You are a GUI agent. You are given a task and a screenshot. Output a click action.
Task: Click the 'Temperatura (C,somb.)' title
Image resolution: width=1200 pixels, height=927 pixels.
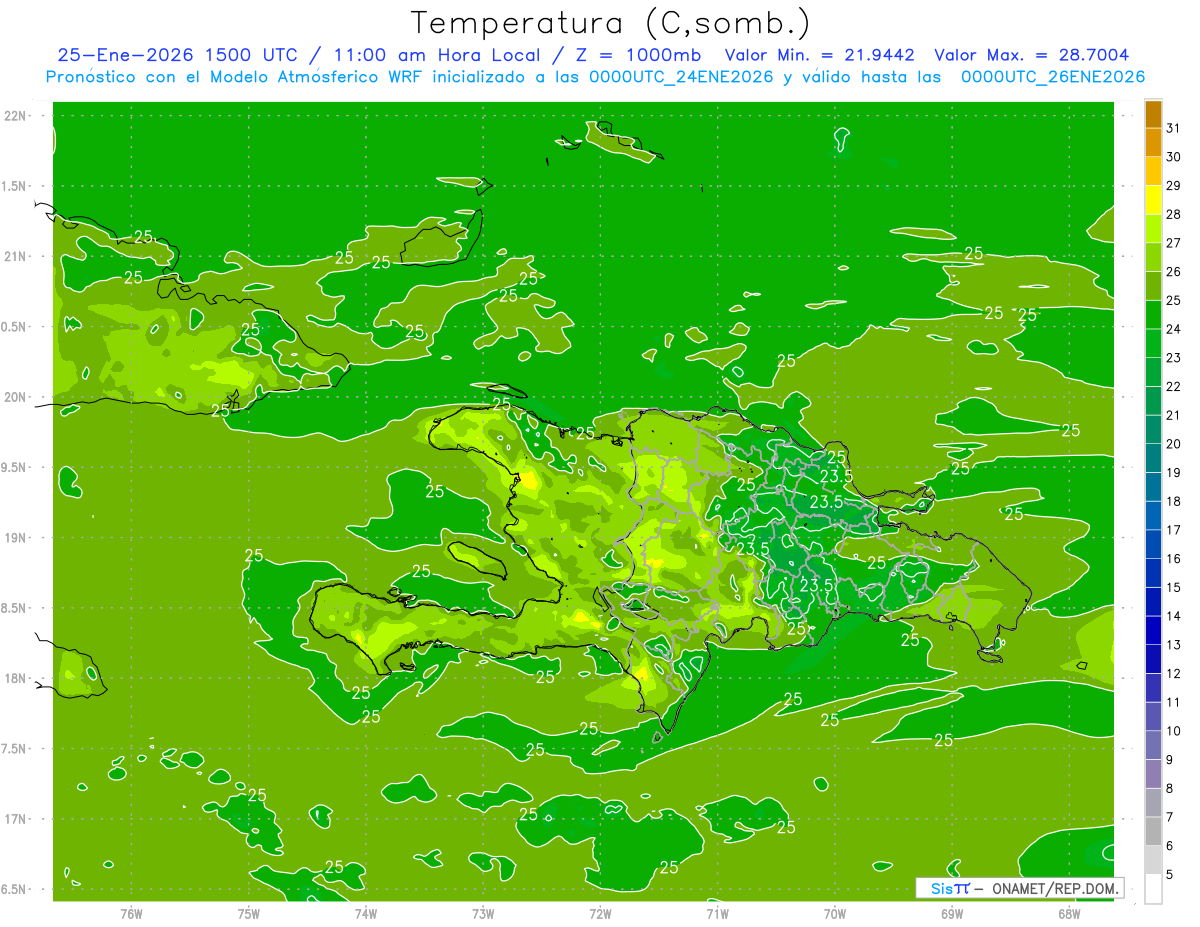[610, 23]
